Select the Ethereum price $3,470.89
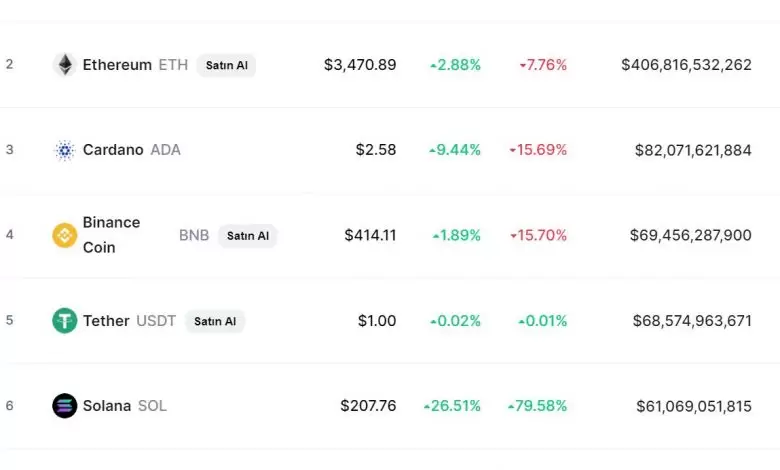Screen dimensions: 780x470 click(360, 65)
